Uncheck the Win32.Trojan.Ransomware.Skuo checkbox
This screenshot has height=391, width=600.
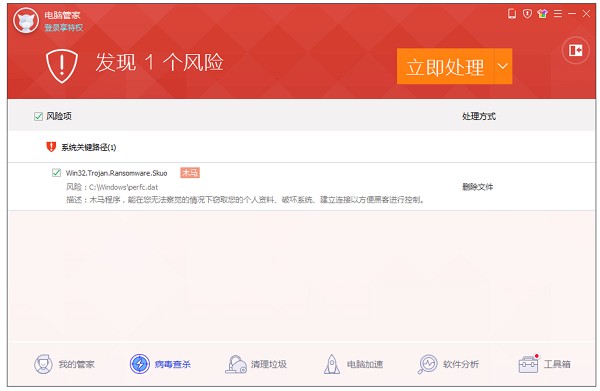56,173
